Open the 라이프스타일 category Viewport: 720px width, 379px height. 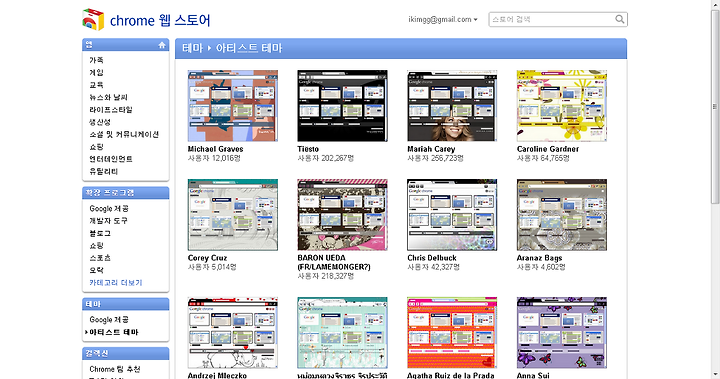click(111, 110)
